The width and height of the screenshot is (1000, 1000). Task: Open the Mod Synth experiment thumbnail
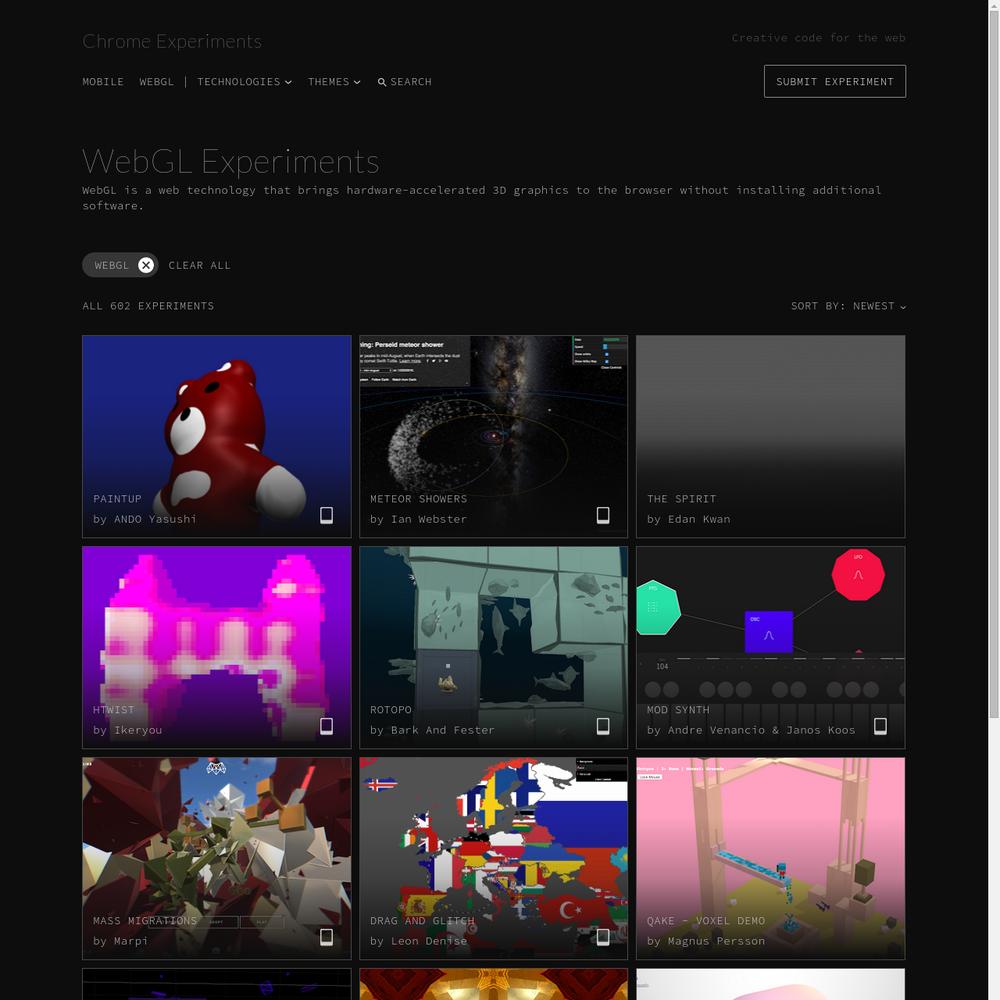click(770, 647)
